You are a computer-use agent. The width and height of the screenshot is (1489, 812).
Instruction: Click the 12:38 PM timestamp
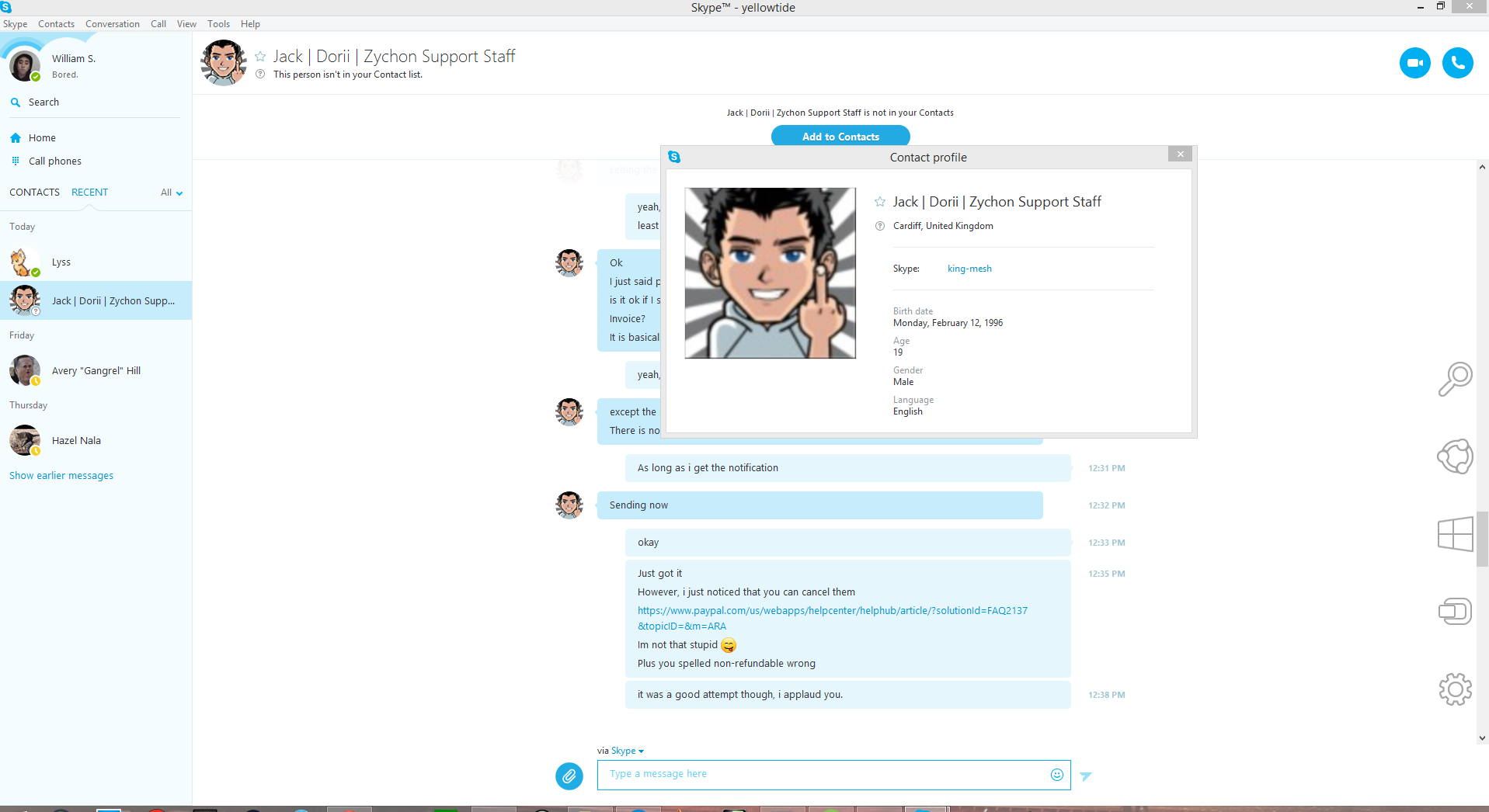[1106, 695]
